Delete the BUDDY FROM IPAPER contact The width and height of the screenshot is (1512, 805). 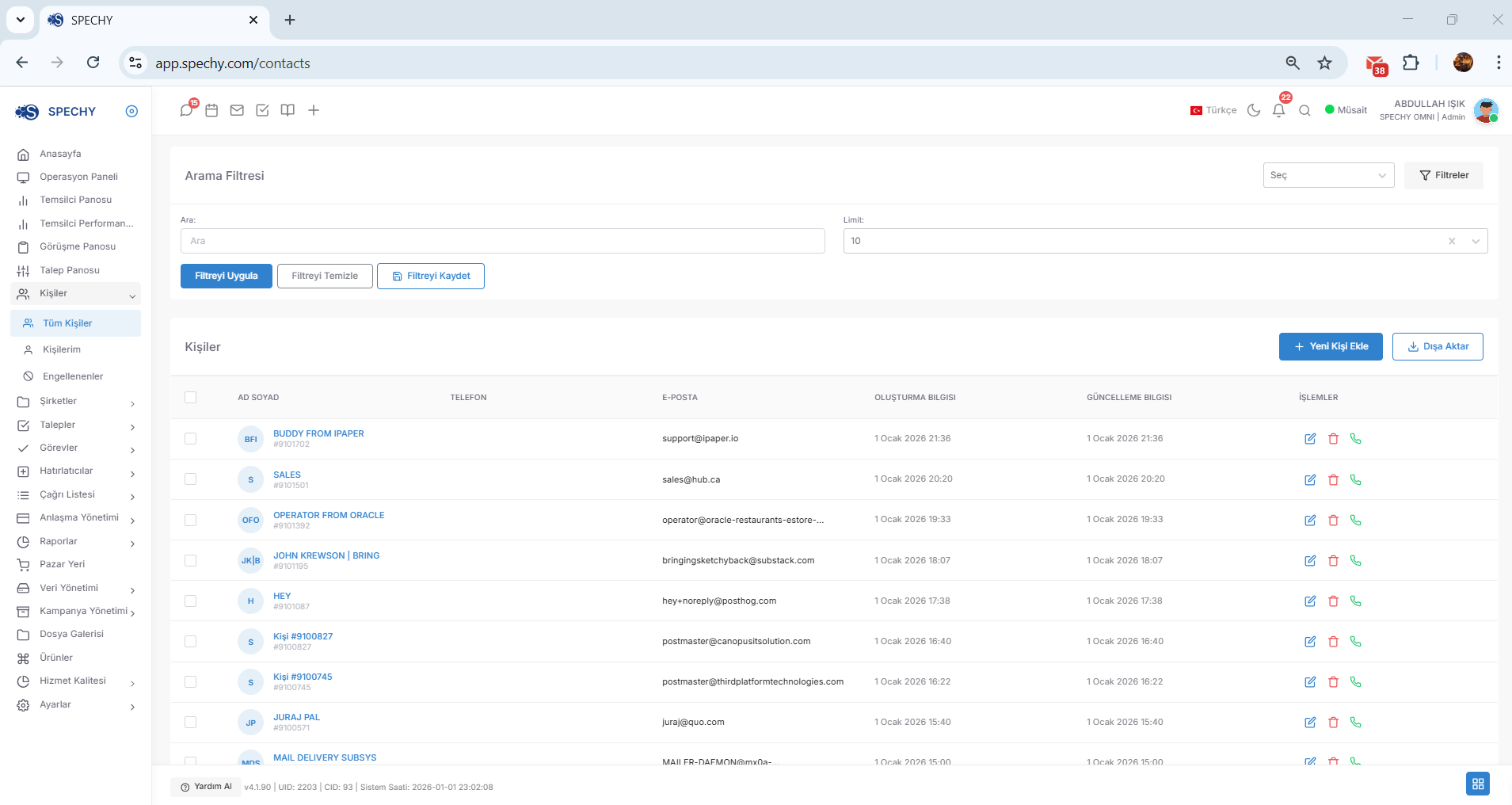1333,439
